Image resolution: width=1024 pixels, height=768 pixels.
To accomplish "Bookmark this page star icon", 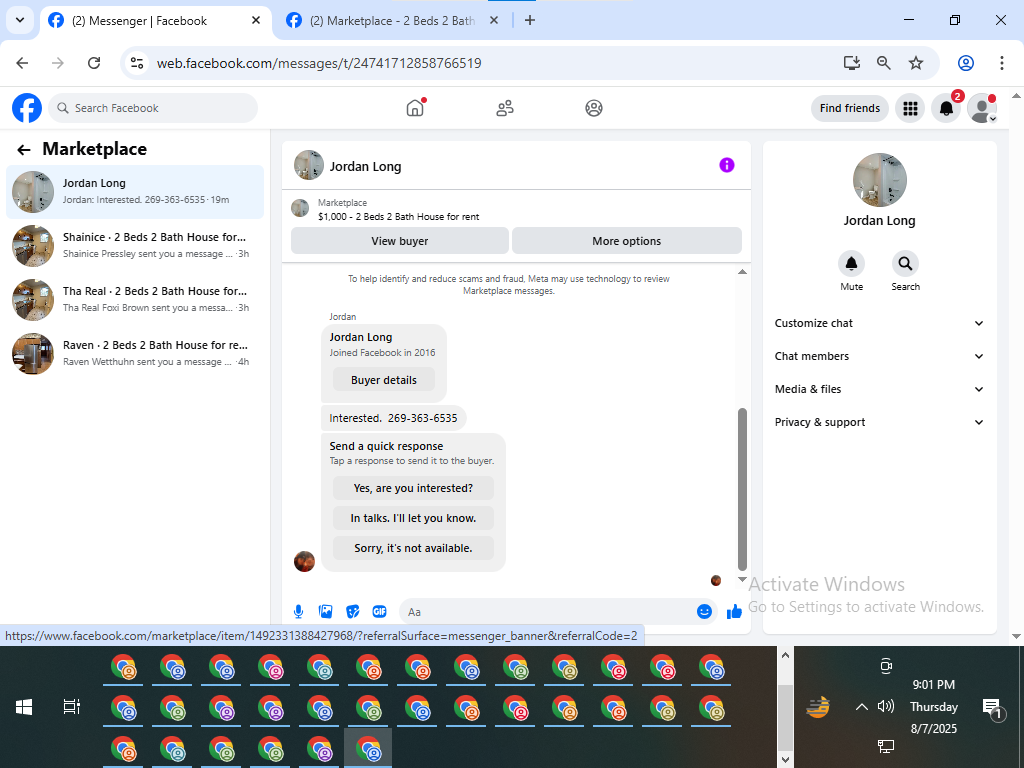I will tap(916, 63).
